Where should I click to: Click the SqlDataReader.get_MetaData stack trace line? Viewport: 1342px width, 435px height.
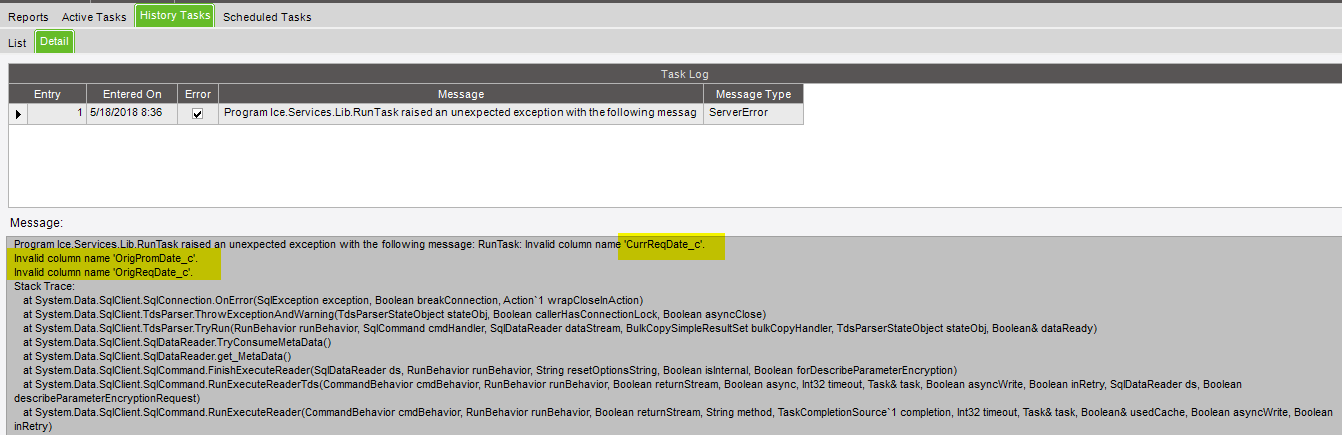click(x=157, y=356)
